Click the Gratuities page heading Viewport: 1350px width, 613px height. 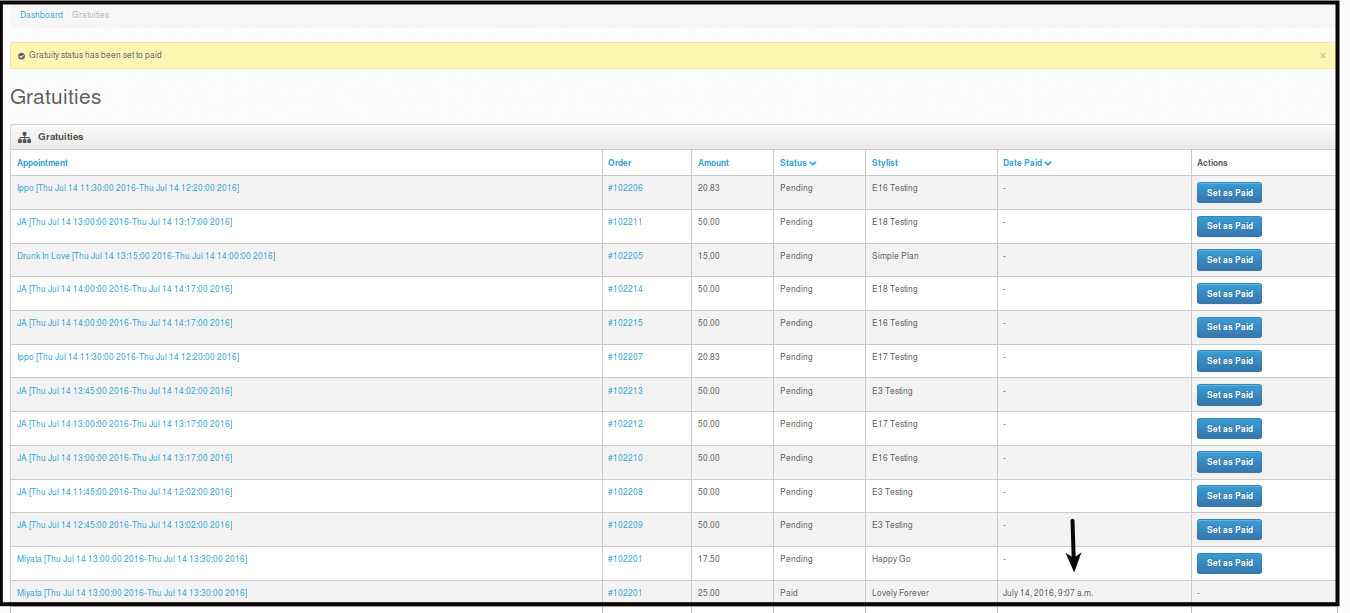[56, 98]
